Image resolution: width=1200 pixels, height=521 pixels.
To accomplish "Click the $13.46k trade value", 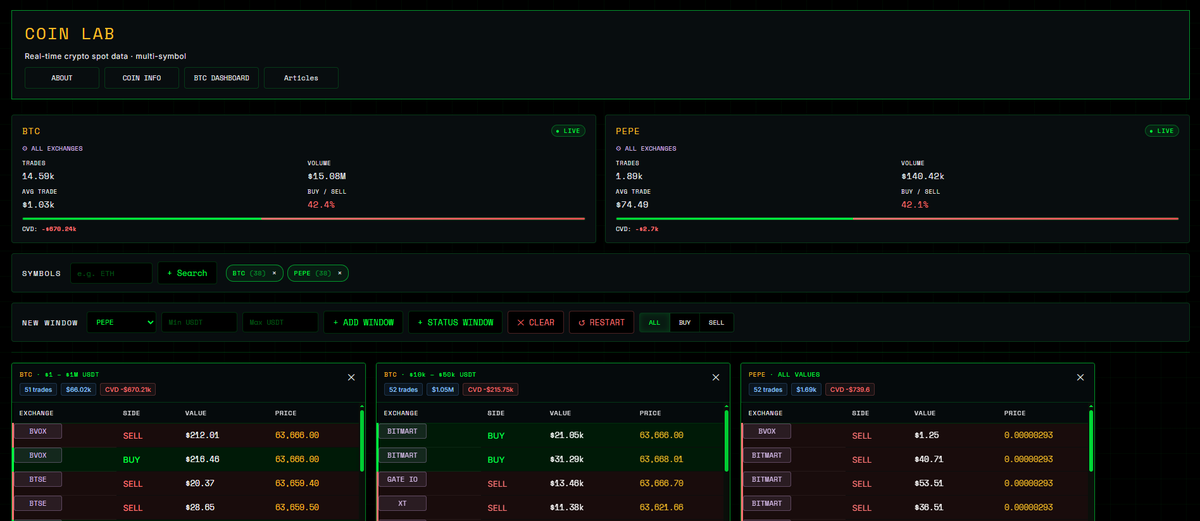I will click(x=567, y=484).
